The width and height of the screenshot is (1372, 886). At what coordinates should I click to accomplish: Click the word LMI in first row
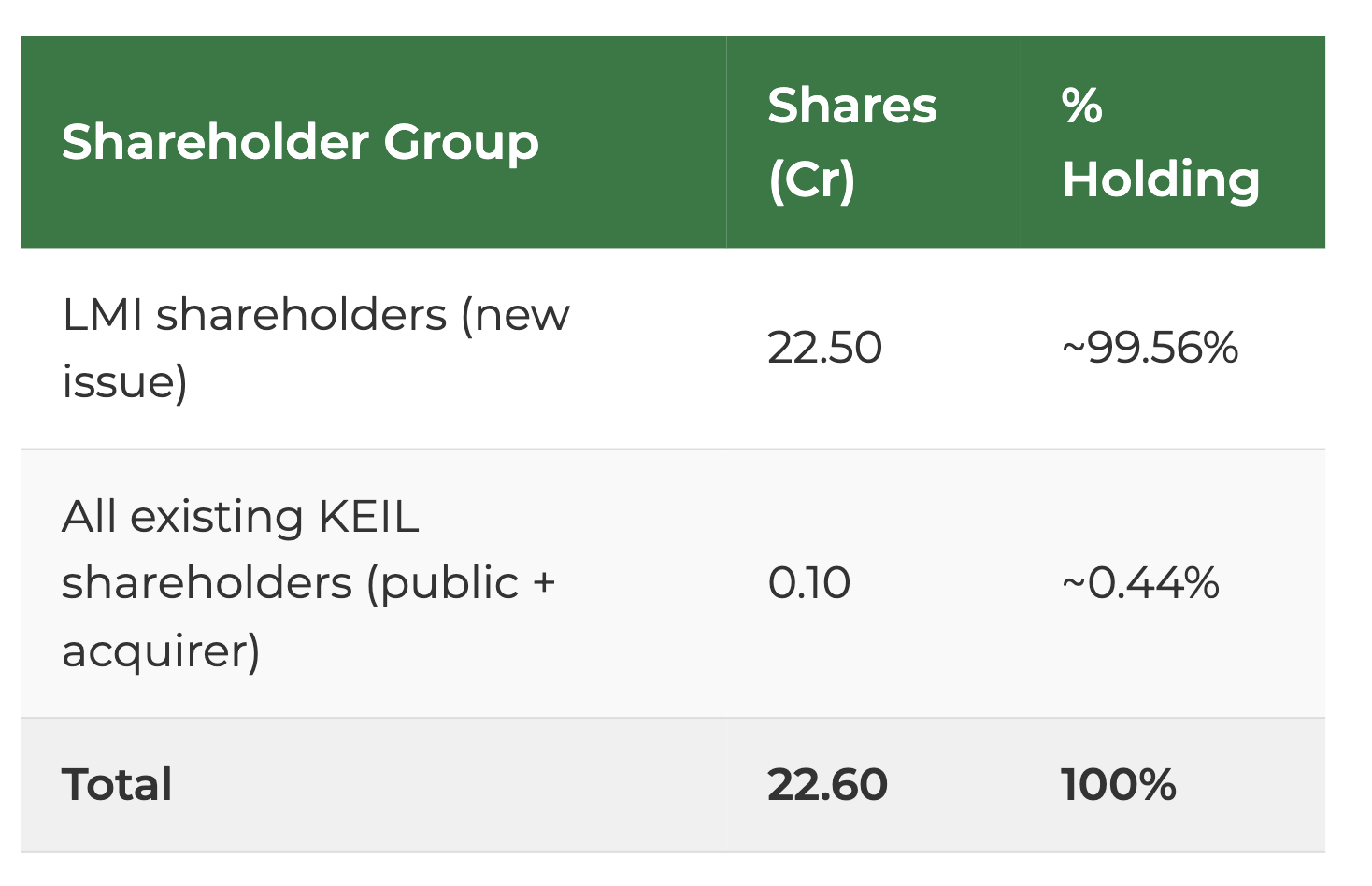click(x=102, y=315)
